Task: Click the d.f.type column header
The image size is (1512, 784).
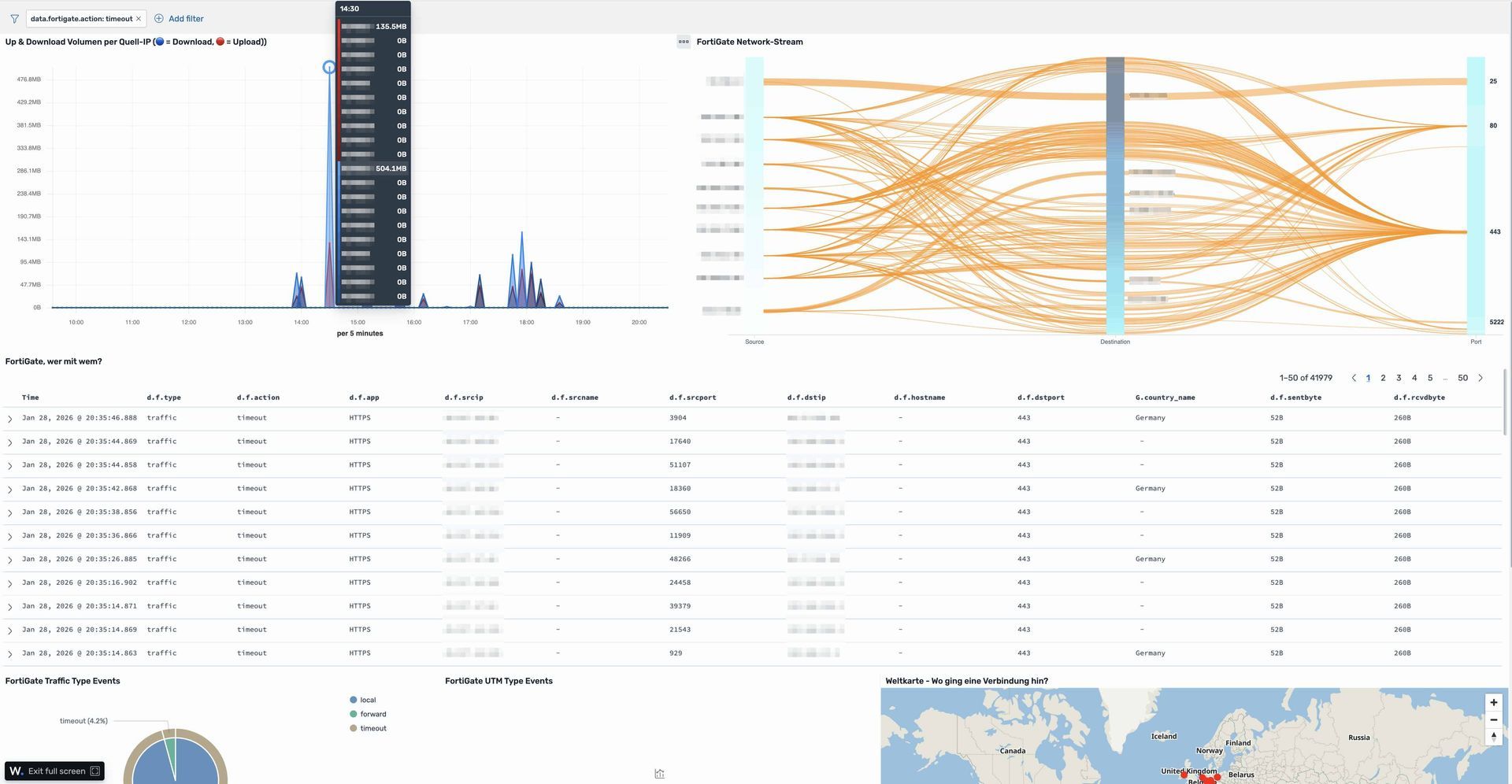Action: pos(163,398)
